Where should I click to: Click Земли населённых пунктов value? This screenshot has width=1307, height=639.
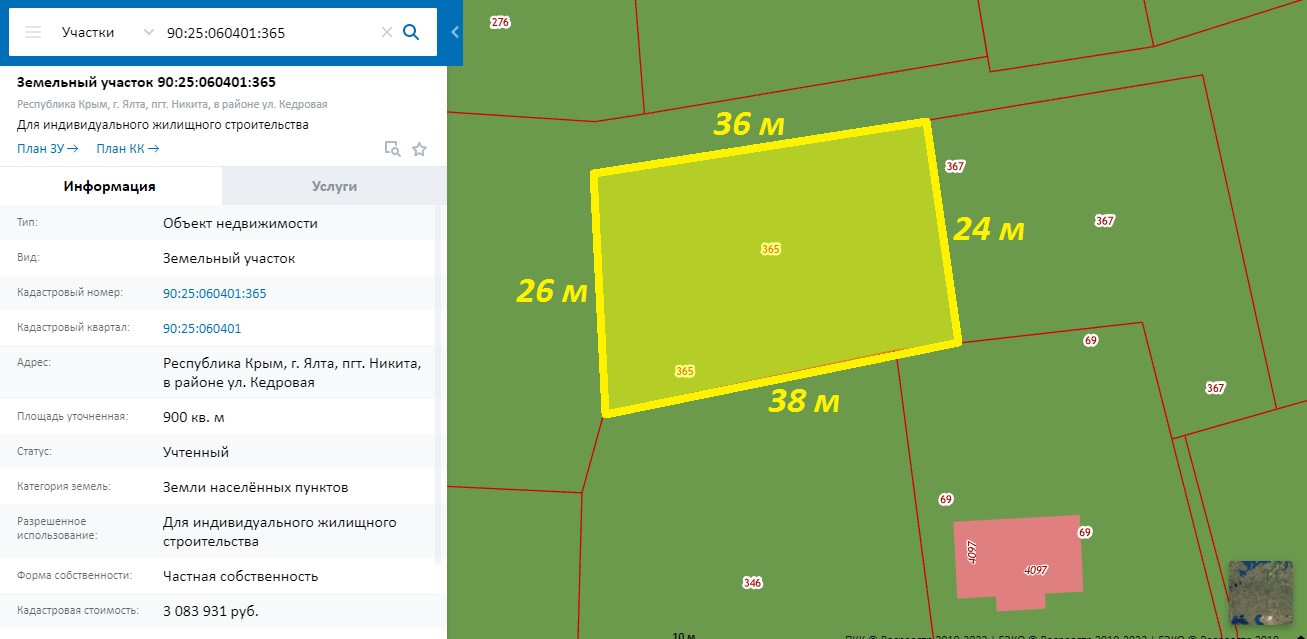click(256, 487)
